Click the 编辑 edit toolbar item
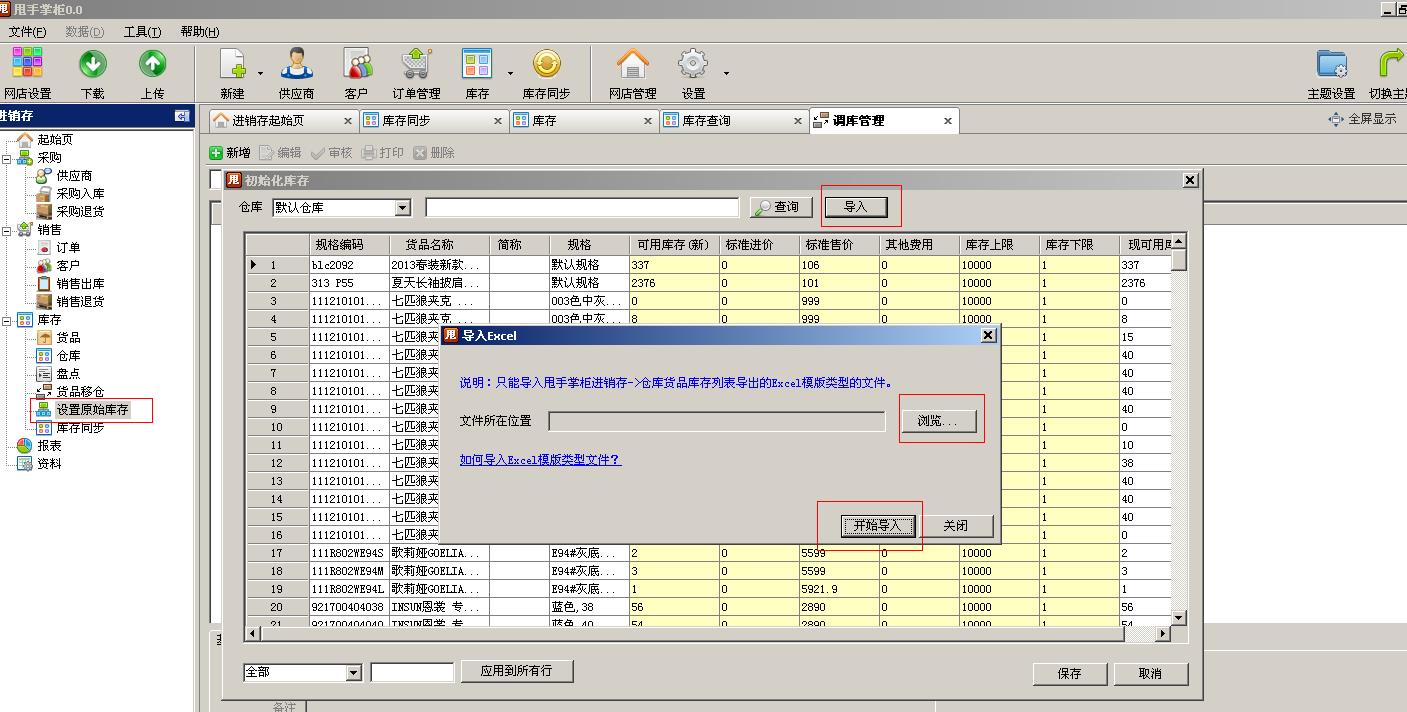Screen dimensions: 1407x712 point(281,153)
